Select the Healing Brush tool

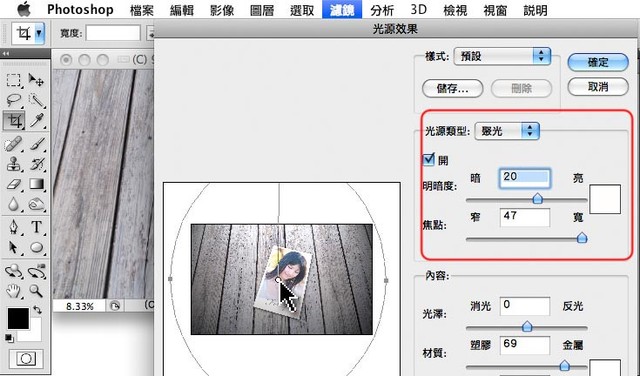[x=13, y=144]
